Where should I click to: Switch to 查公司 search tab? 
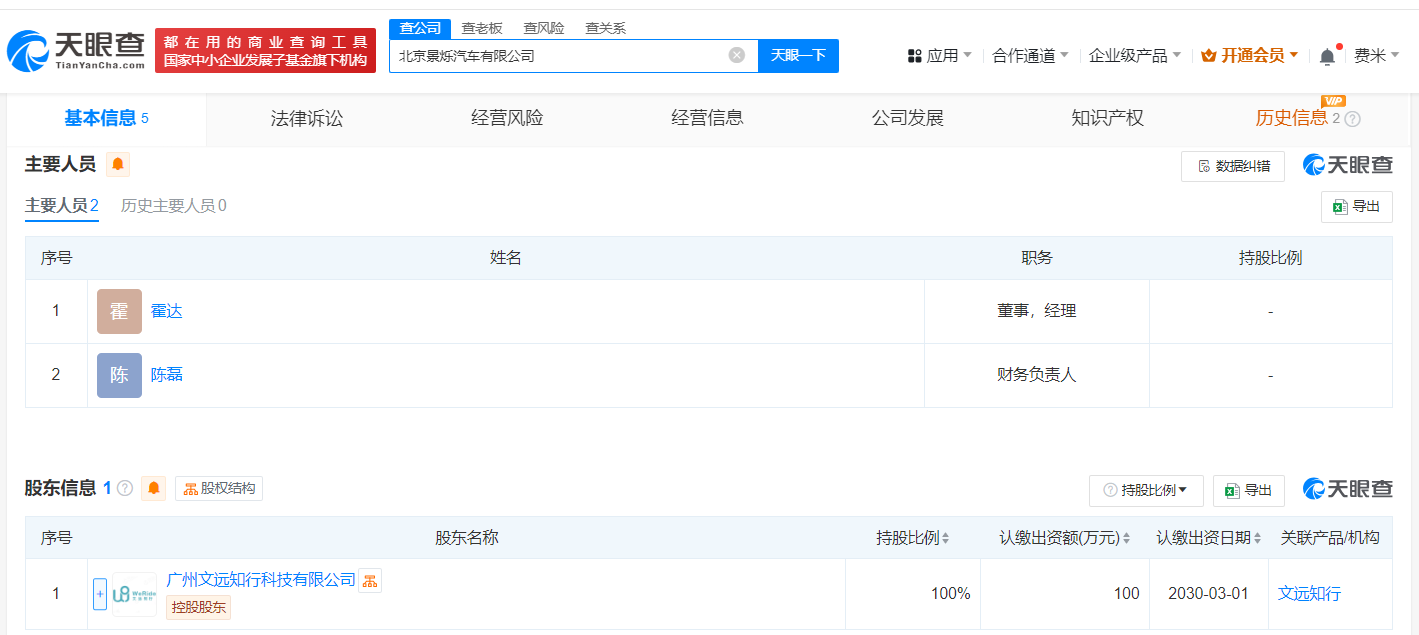[x=420, y=28]
